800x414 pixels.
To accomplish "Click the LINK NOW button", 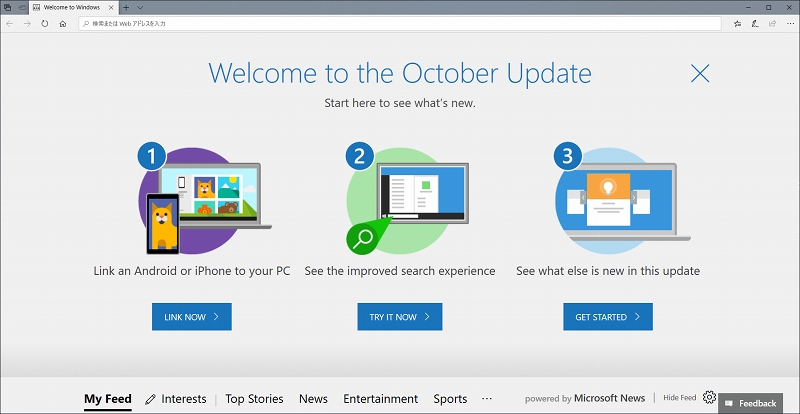I will click(x=192, y=316).
